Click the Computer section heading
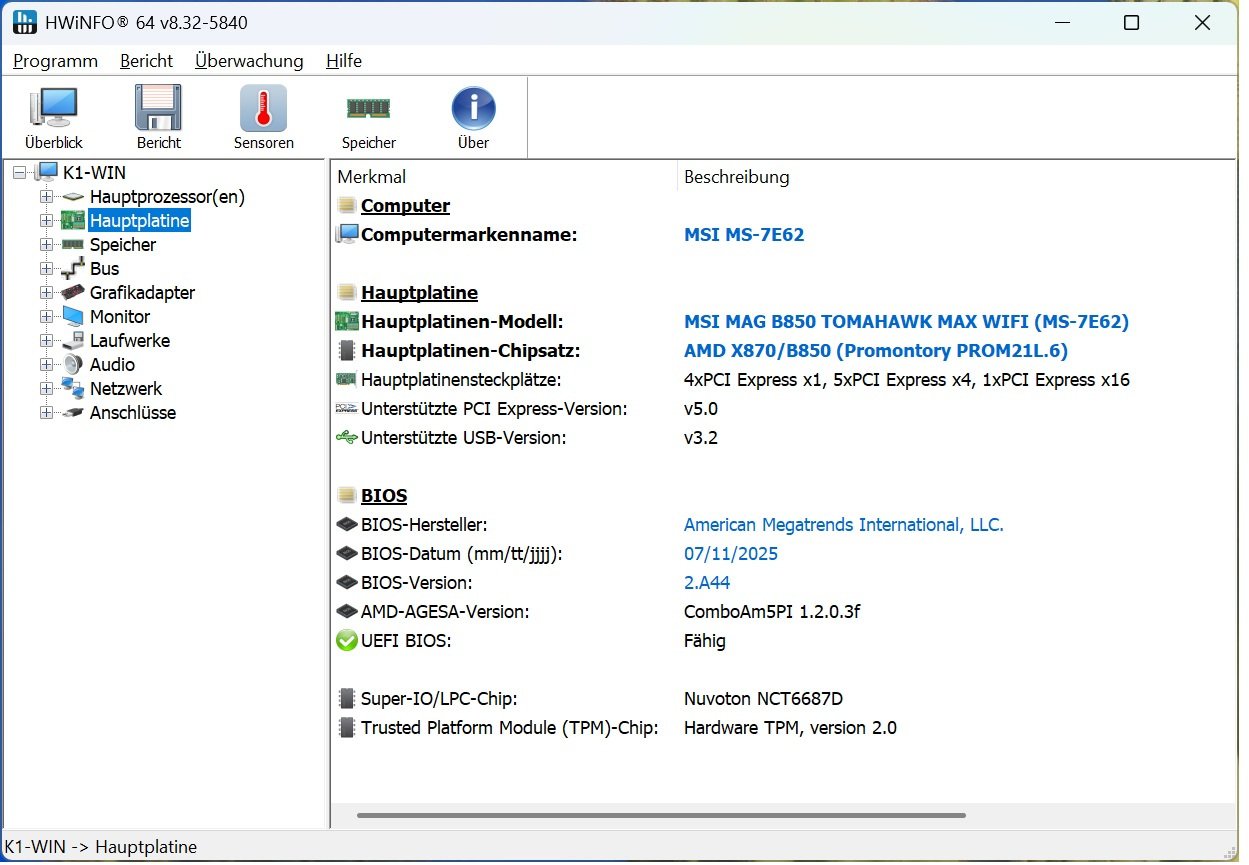Image resolution: width=1249 pixels, height=865 pixels. coord(405,206)
